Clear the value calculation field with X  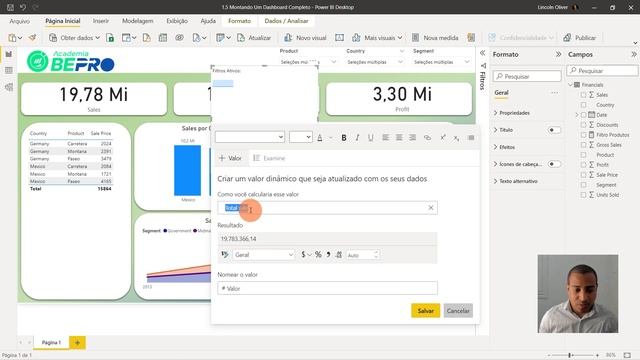pos(431,208)
